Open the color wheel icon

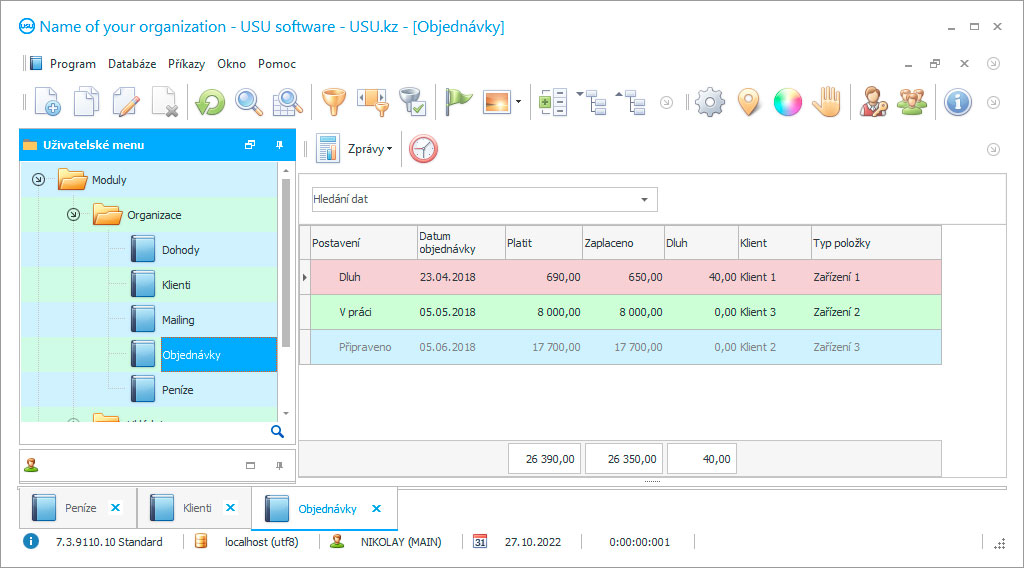click(788, 102)
